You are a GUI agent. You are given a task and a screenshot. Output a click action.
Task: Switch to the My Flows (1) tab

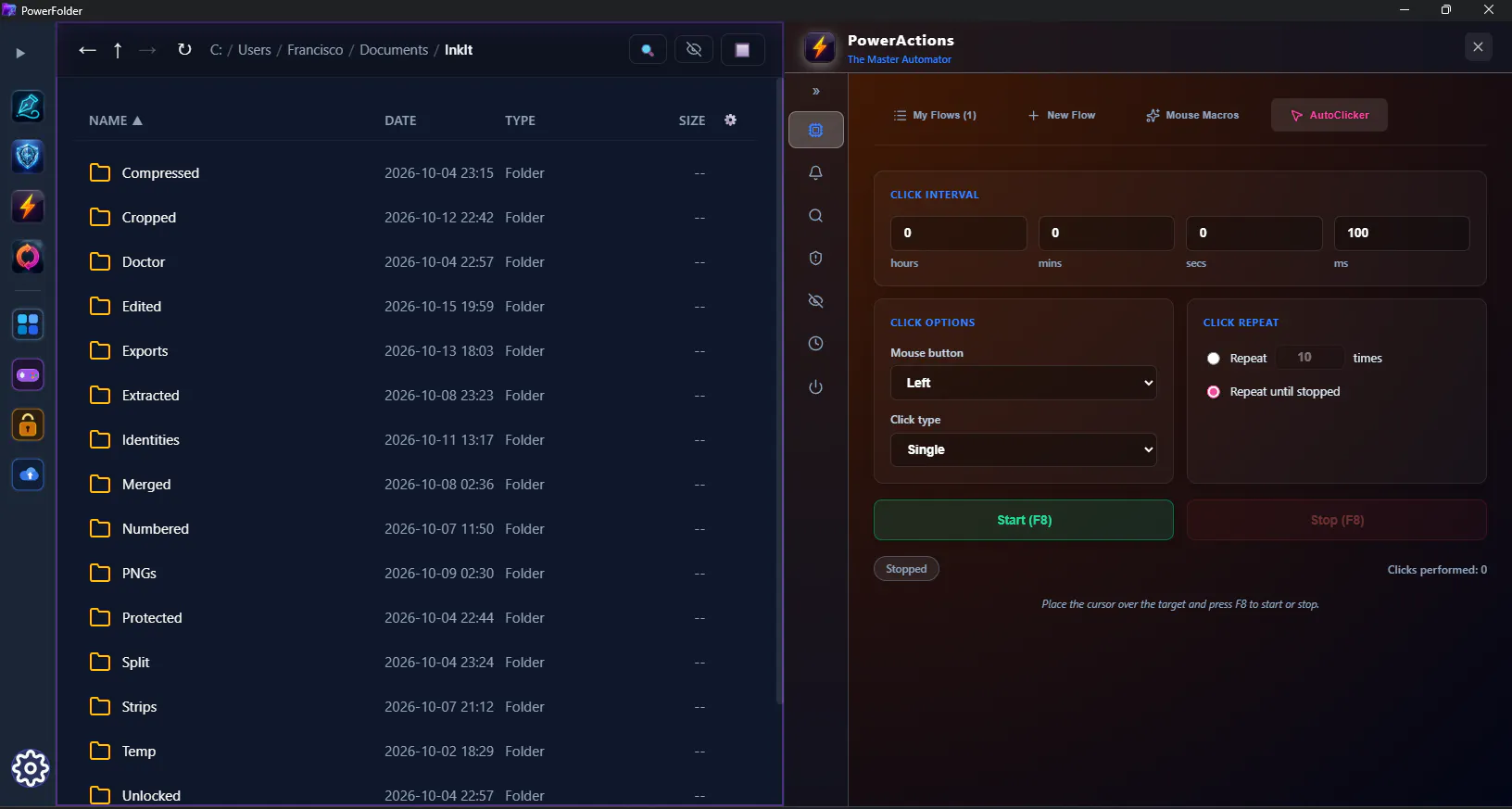coord(935,115)
